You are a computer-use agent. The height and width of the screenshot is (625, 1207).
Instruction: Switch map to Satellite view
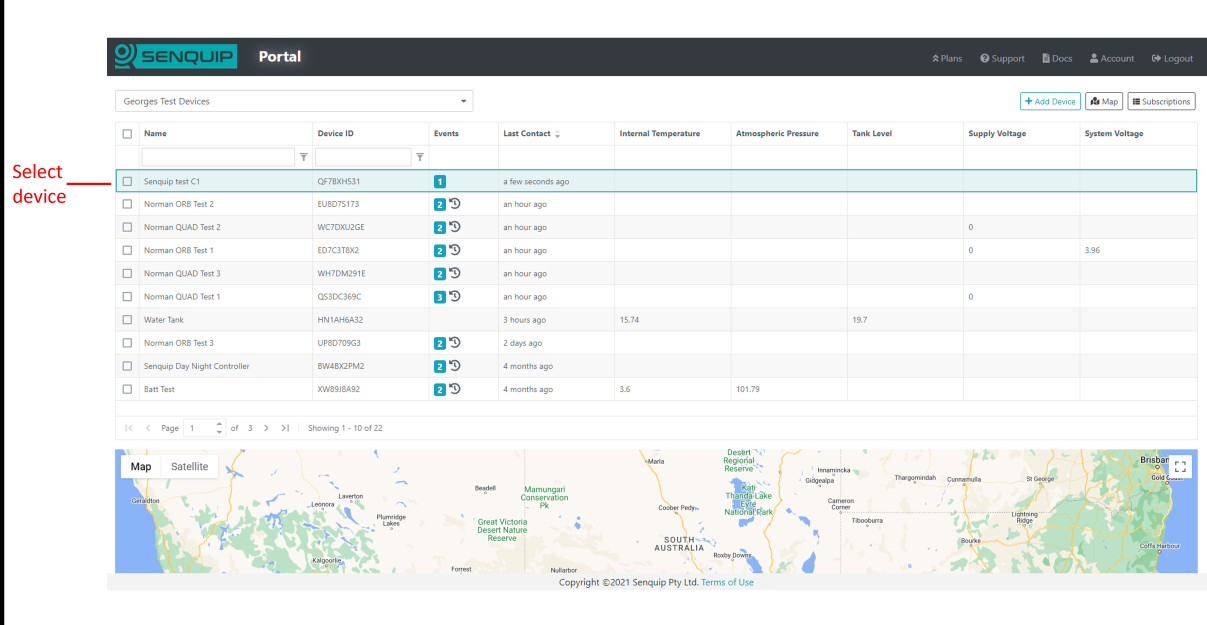click(190, 467)
